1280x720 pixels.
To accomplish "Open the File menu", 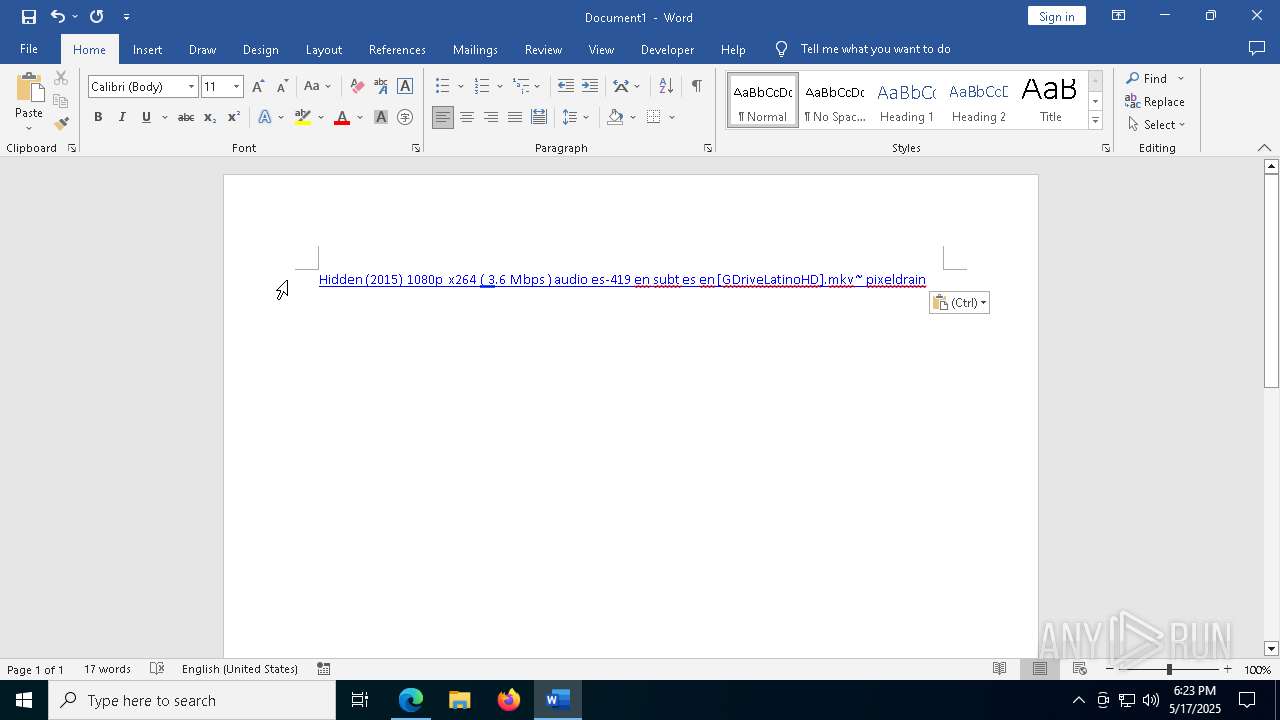I will tap(29, 49).
